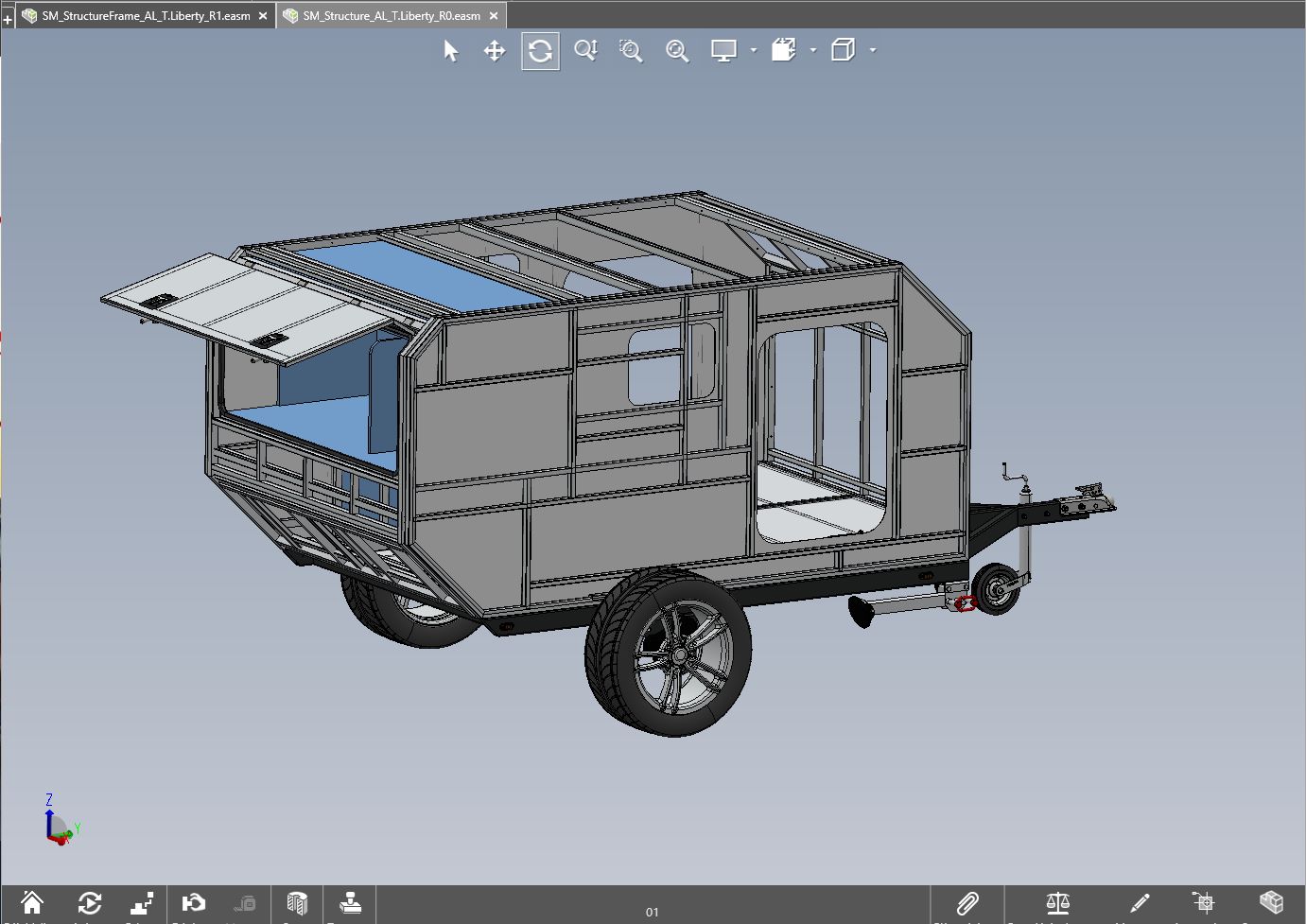Pick the Zoom to Area tool
This screenshot has width=1306, height=924.
pos(631,51)
